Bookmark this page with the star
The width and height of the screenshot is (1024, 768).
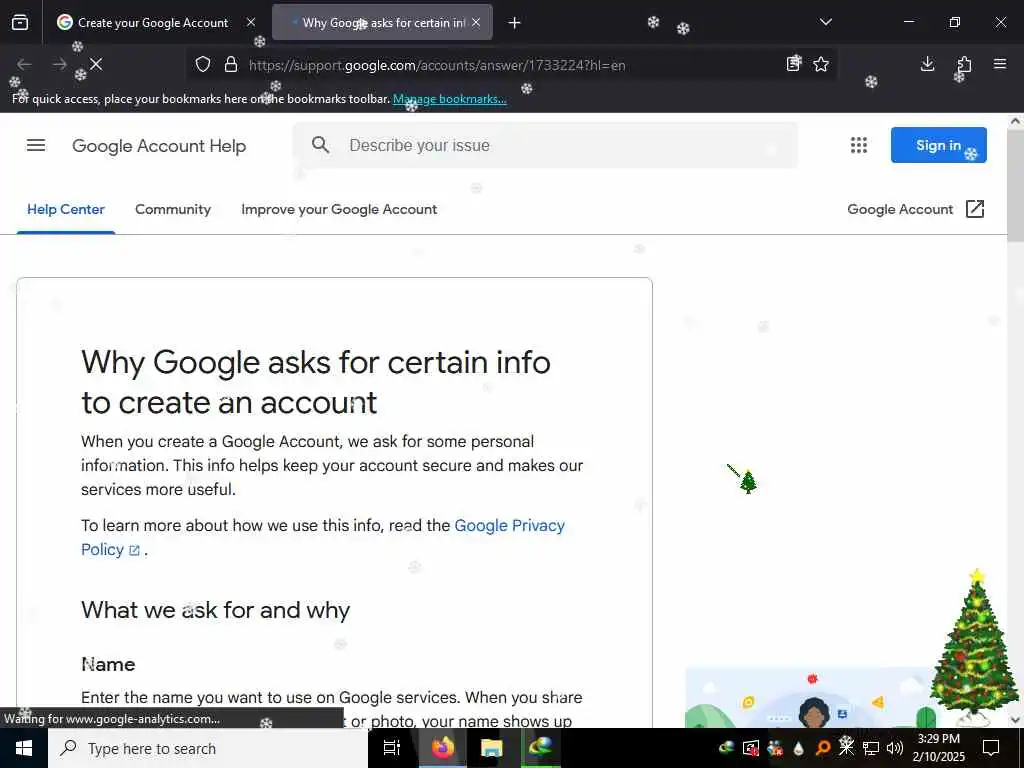coord(821,64)
